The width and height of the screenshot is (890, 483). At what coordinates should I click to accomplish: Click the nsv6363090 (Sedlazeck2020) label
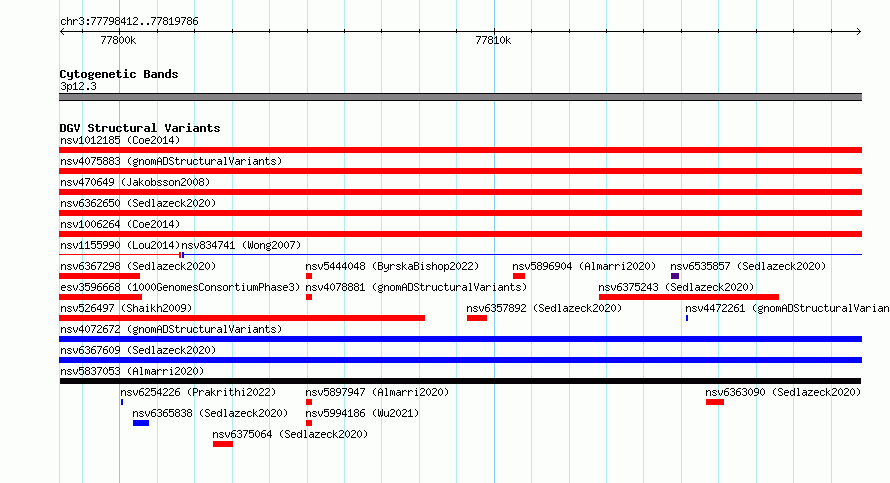coord(783,392)
